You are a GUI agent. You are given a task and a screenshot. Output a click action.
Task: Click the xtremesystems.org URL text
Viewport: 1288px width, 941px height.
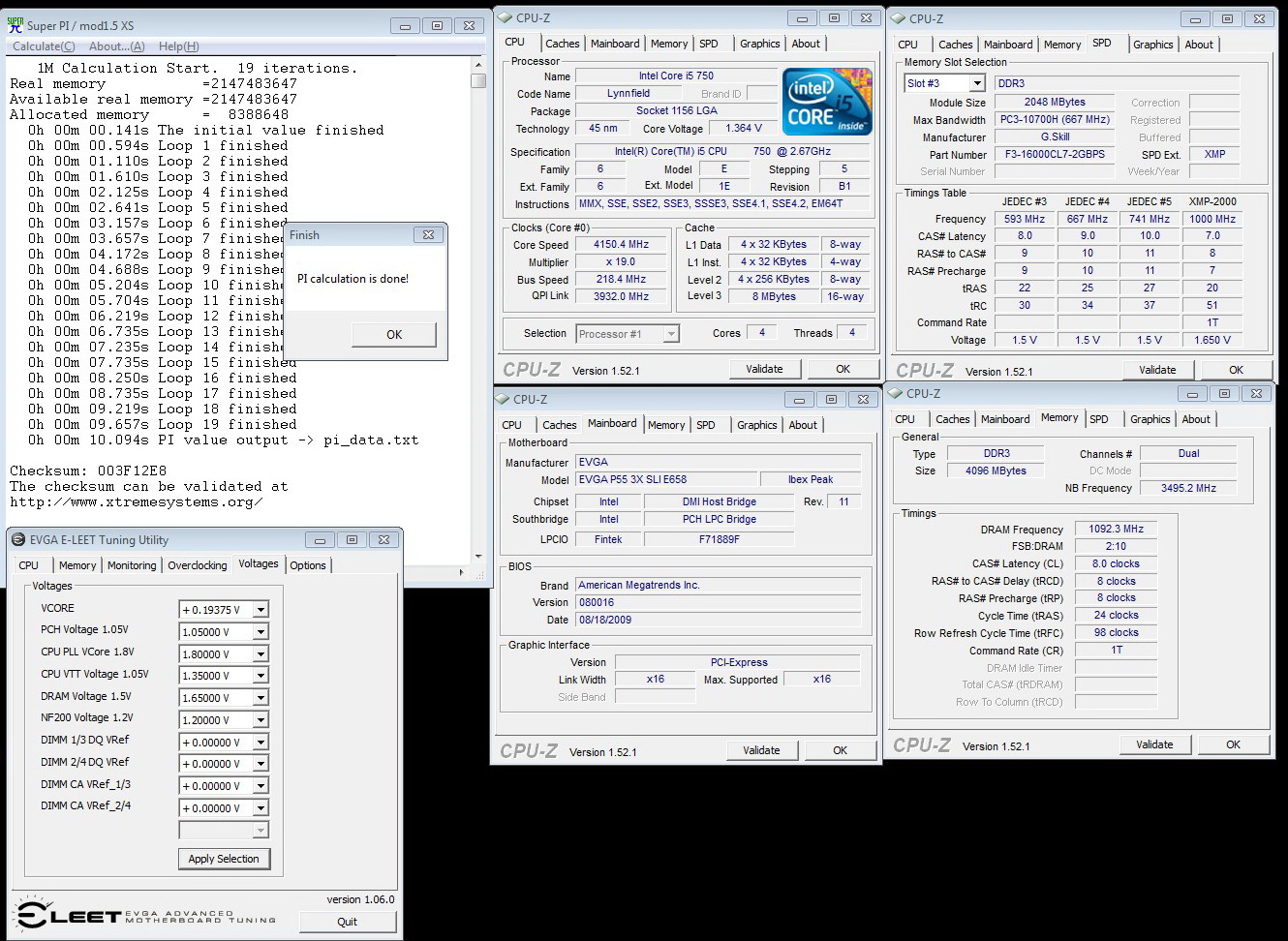pyautogui.click(x=137, y=502)
